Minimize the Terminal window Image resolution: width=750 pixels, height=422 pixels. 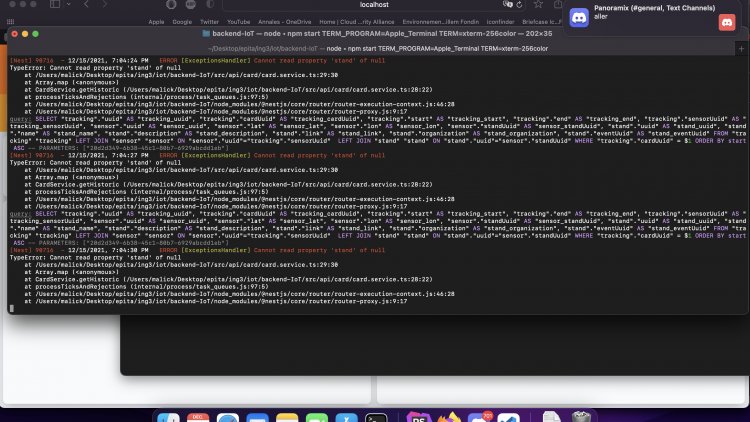(x=25, y=34)
